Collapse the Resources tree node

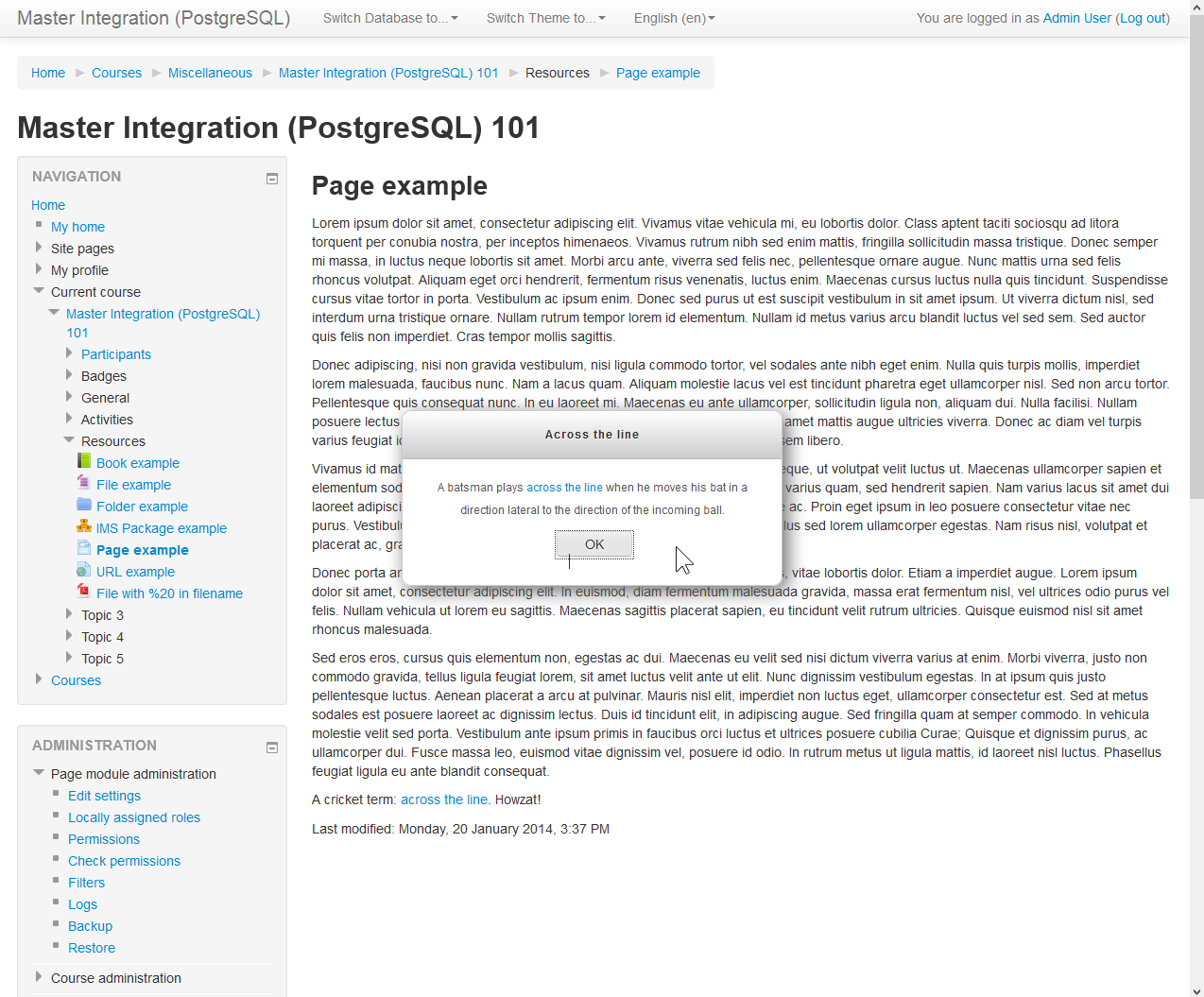[x=69, y=439]
